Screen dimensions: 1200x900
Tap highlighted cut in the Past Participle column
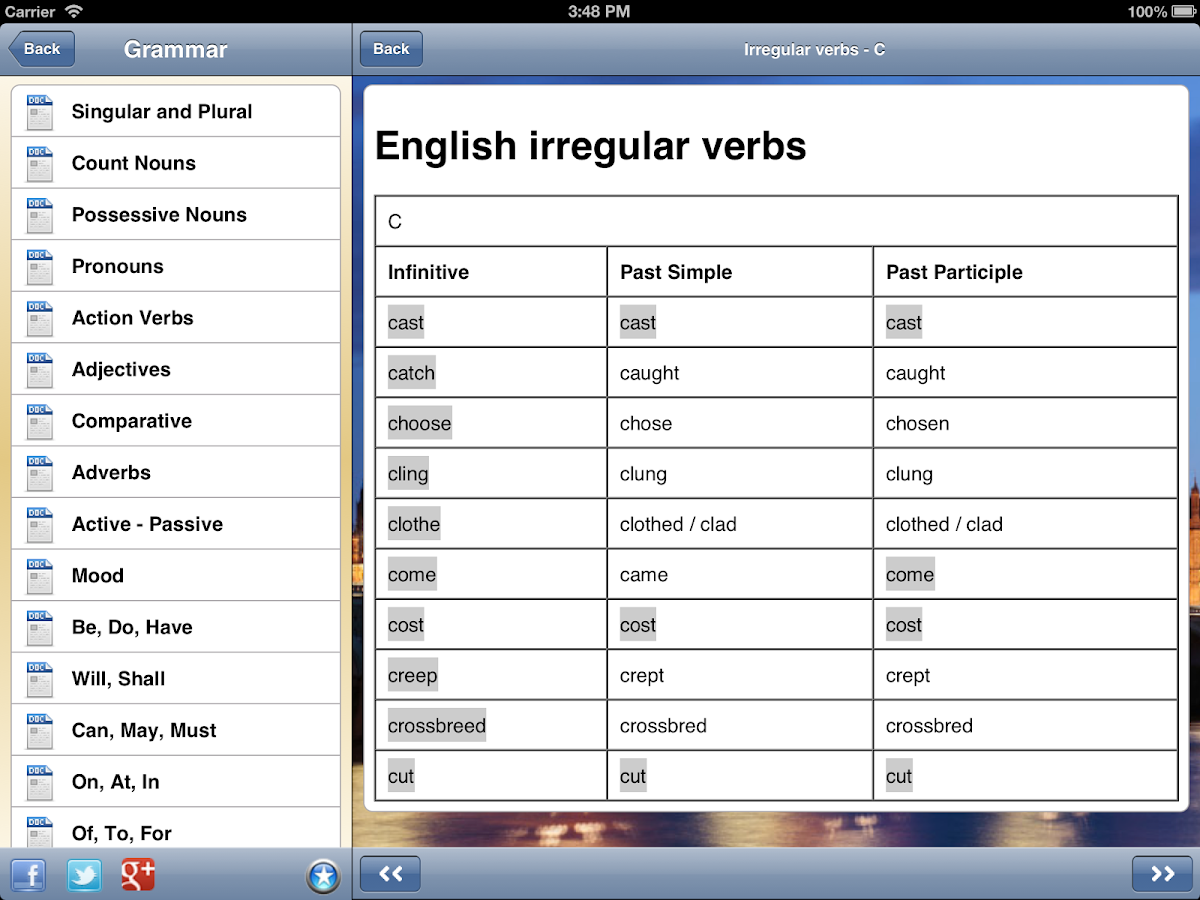pyautogui.click(x=899, y=775)
